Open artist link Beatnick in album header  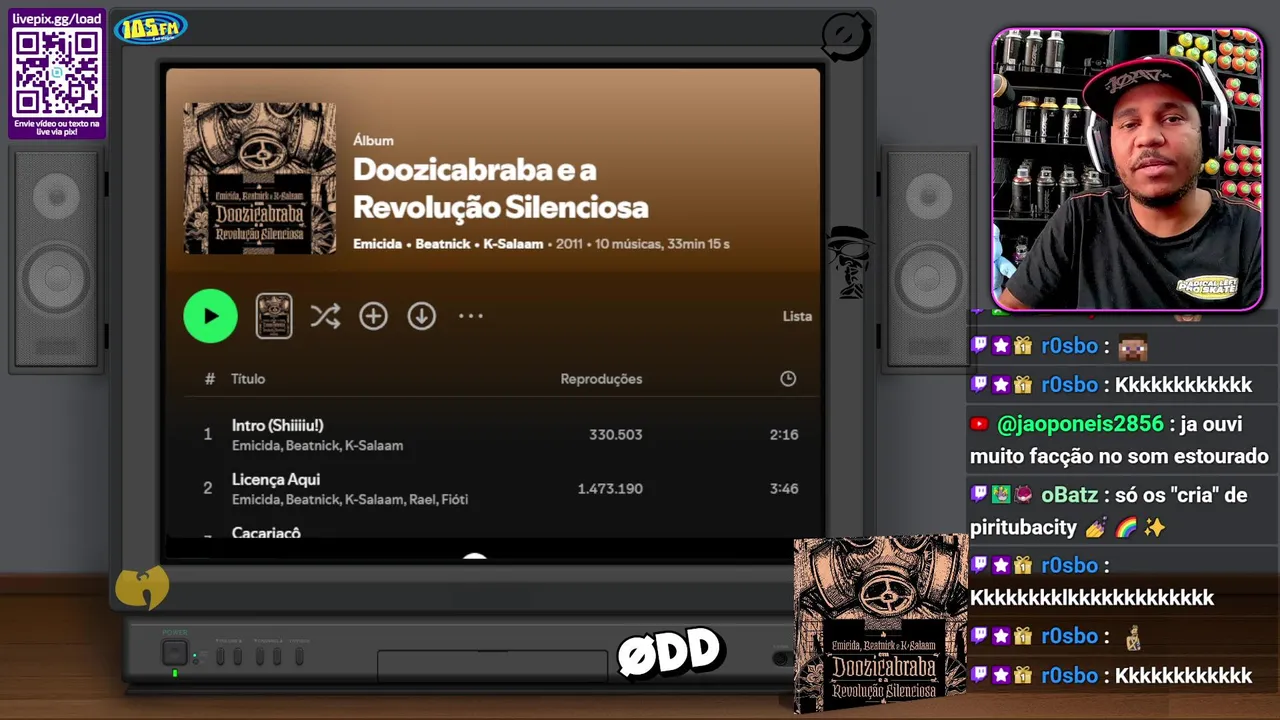443,244
